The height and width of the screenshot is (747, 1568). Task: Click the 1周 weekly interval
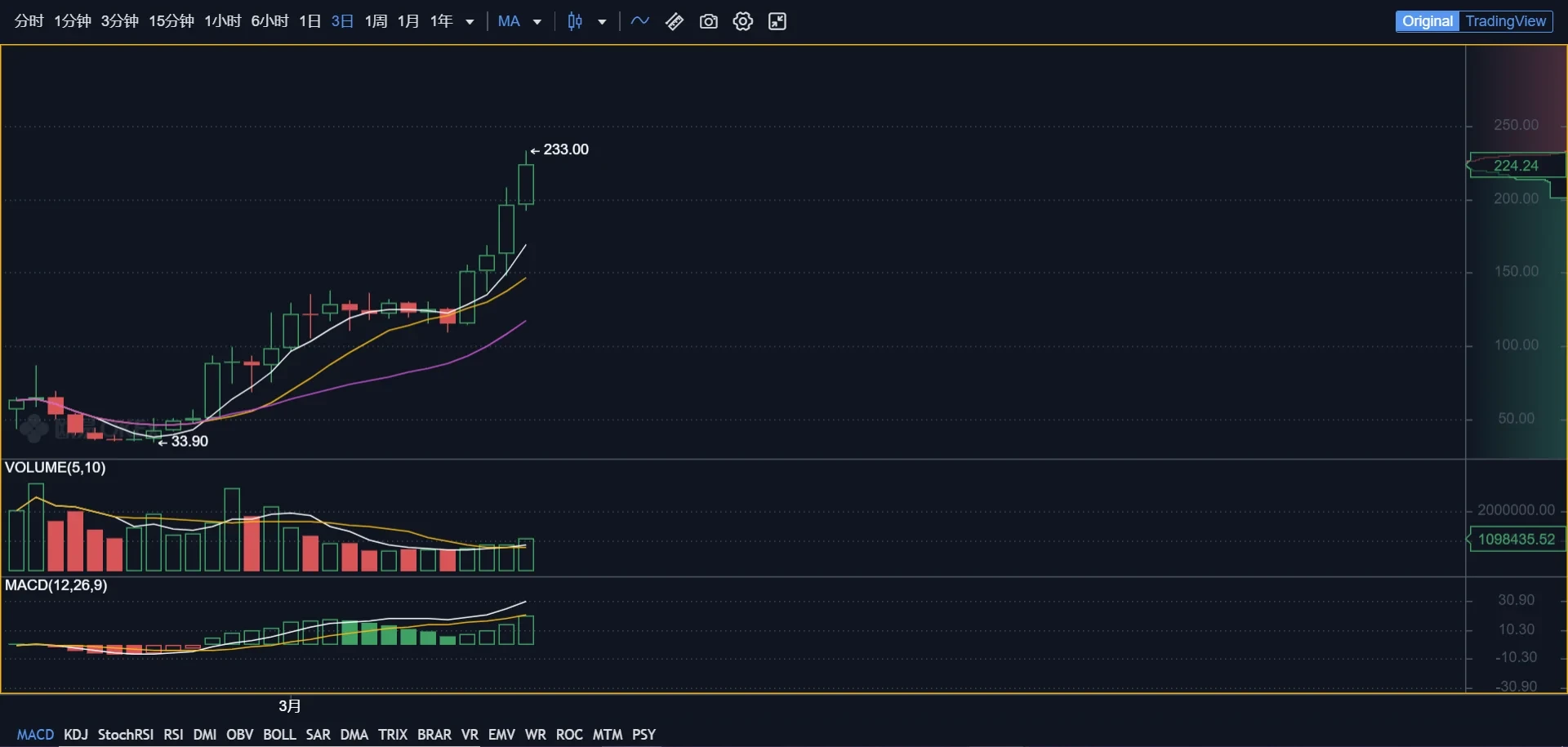click(376, 21)
